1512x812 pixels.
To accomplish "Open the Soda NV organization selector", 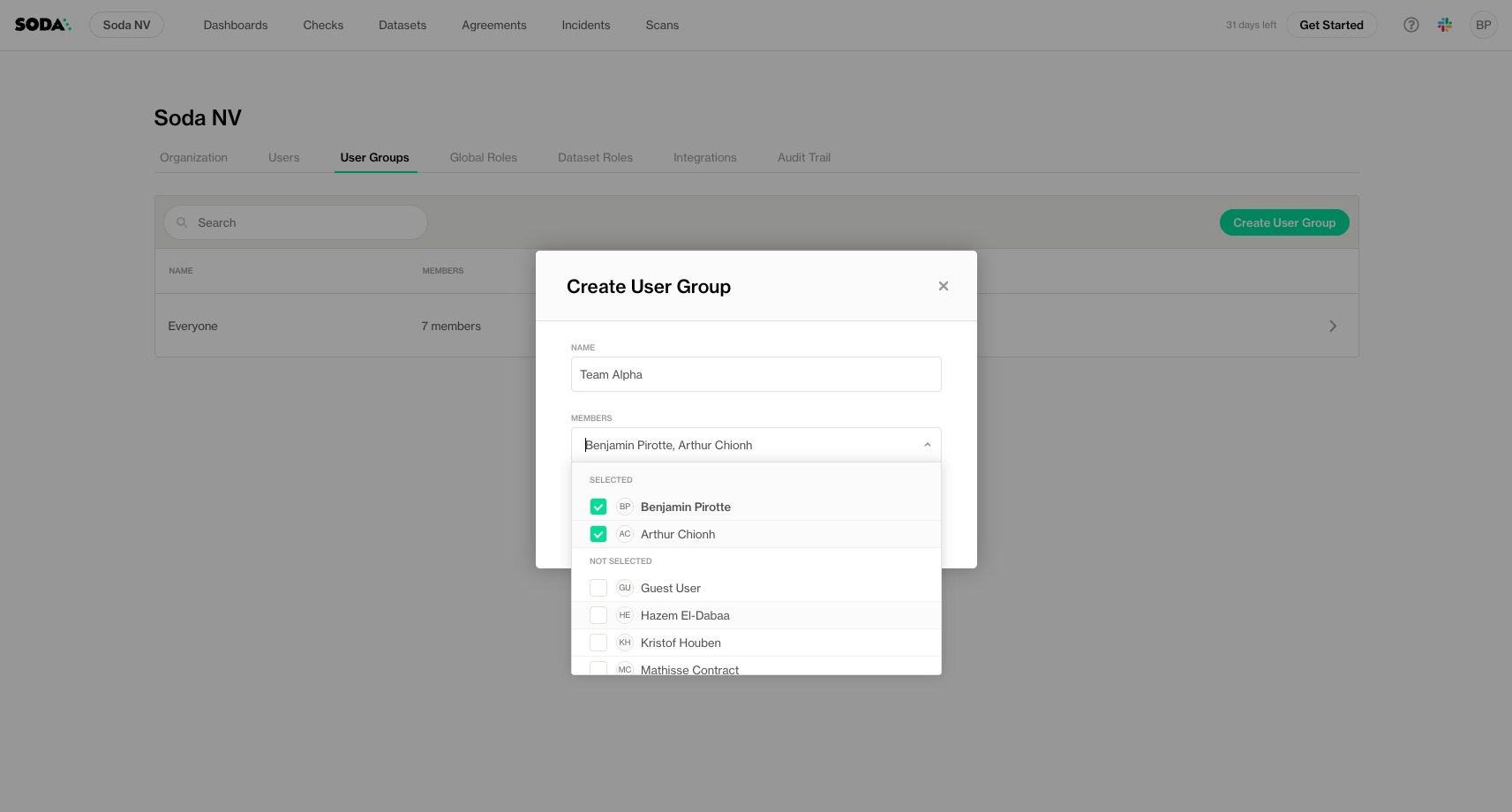I will coord(126,25).
